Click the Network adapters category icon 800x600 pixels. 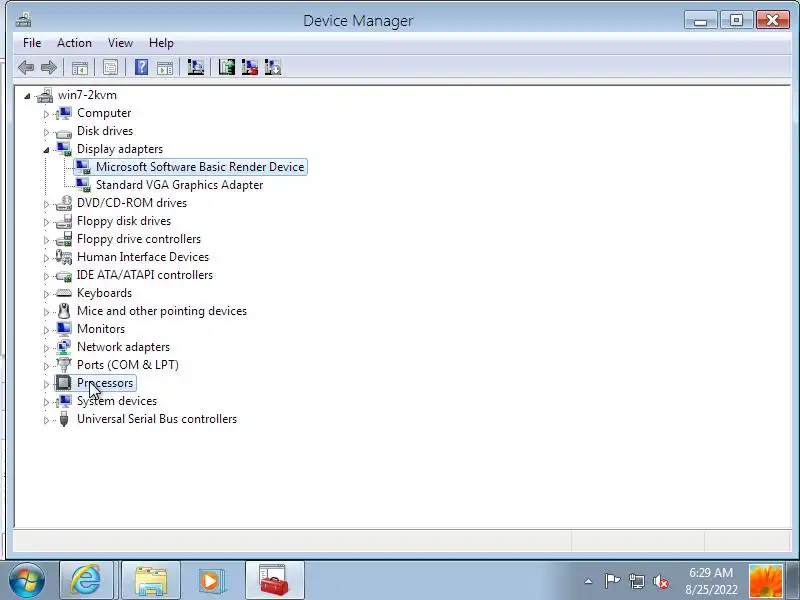pos(64,347)
